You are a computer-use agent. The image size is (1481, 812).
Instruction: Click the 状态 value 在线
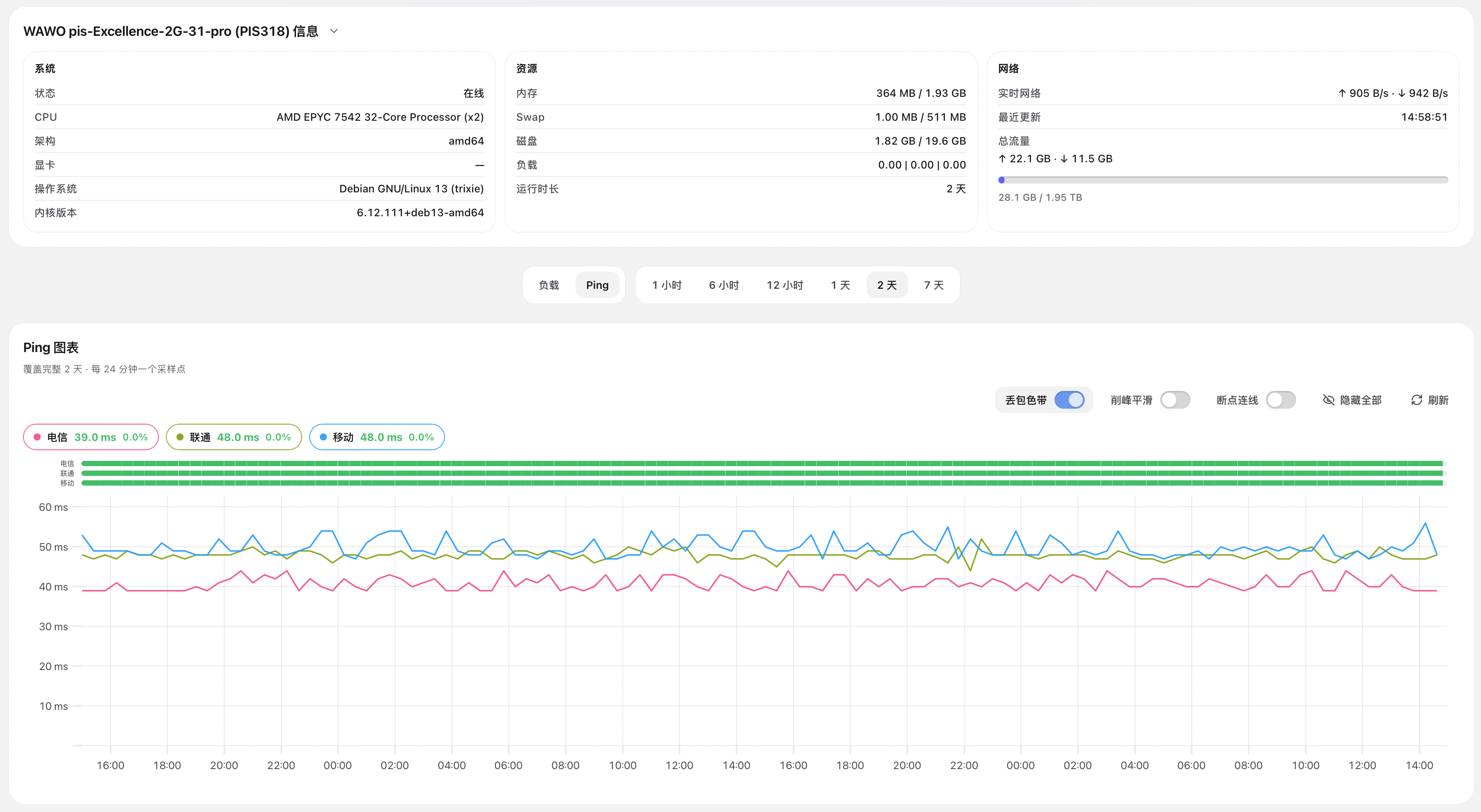(x=474, y=93)
